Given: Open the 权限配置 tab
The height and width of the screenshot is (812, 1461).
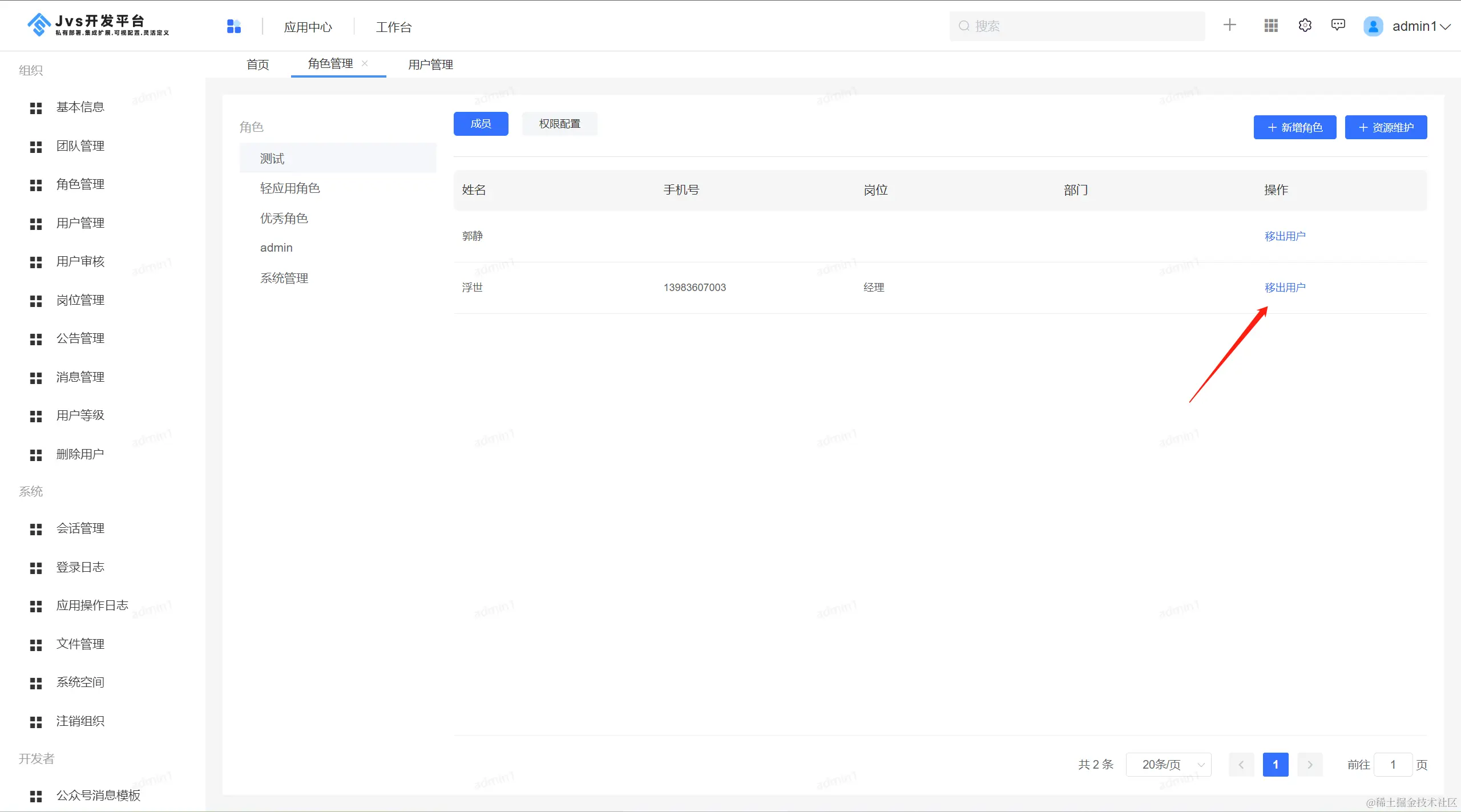Looking at the screenshot, I should click(x=559, y=124).
